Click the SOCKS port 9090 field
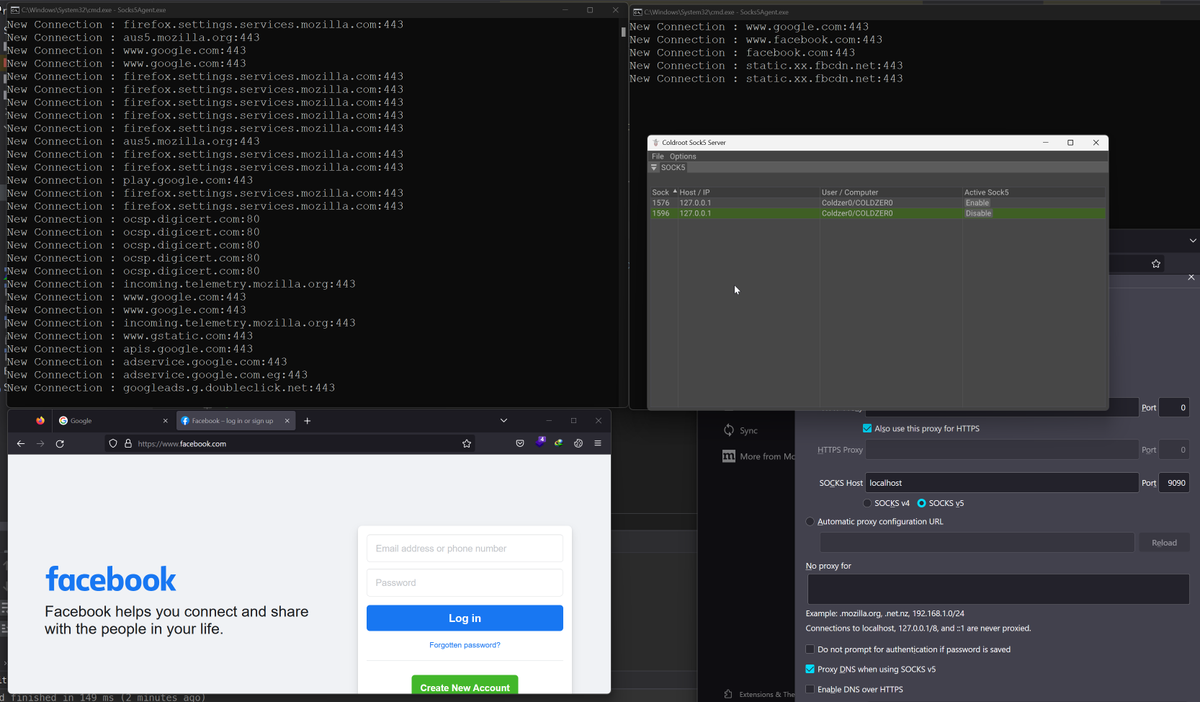Viewport: 1200px width, 702px height. (1175, 483)
